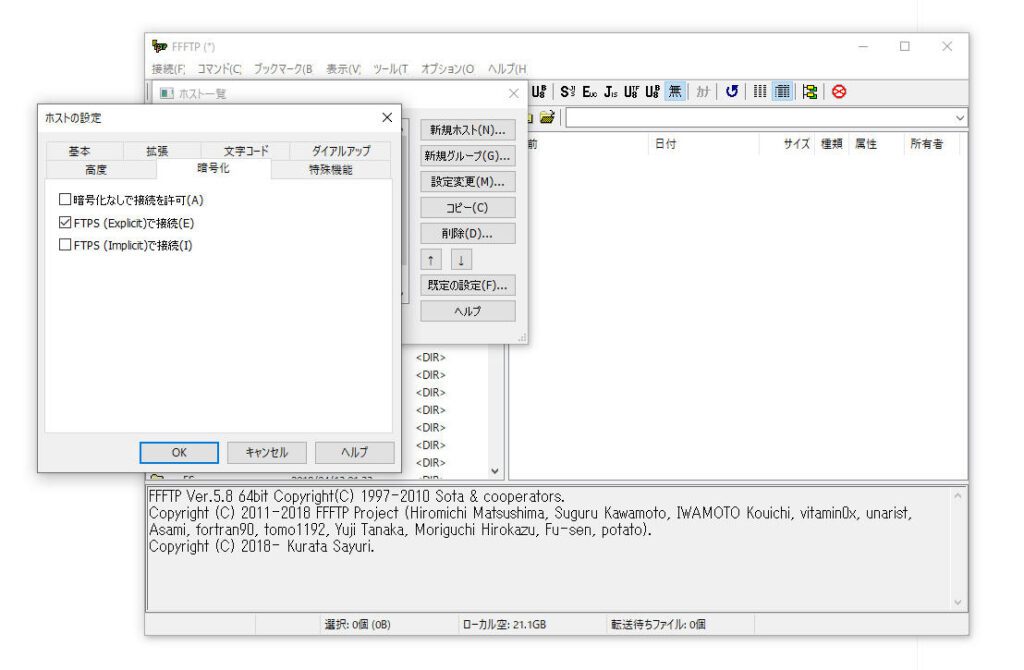Click status bar text 選択: 0個 (0B)
Image resolution: width=1024 pixels, height=670 pixels.
357,624
